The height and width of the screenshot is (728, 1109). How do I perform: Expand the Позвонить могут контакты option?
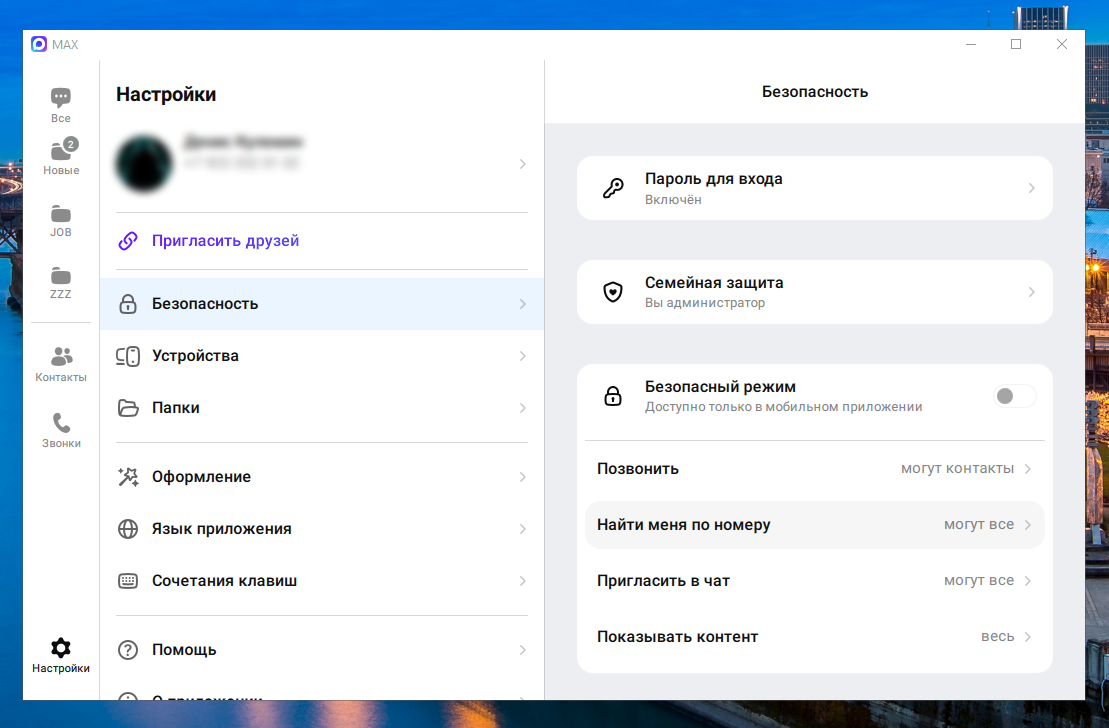[x=1027, y=469]
